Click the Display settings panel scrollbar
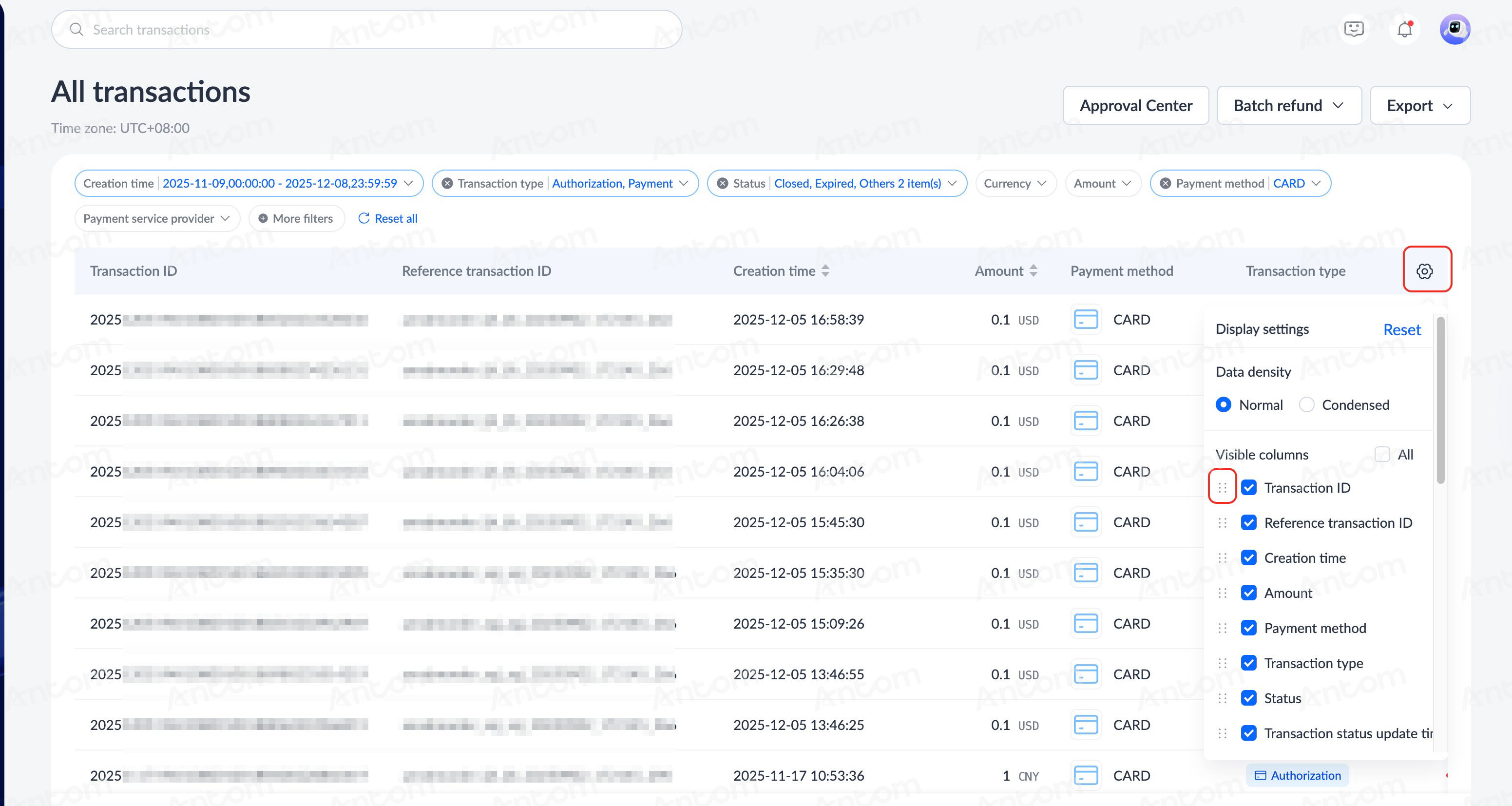This screenshot has height=806, width=1512. pyautogui.click(x=1440, y=401)
